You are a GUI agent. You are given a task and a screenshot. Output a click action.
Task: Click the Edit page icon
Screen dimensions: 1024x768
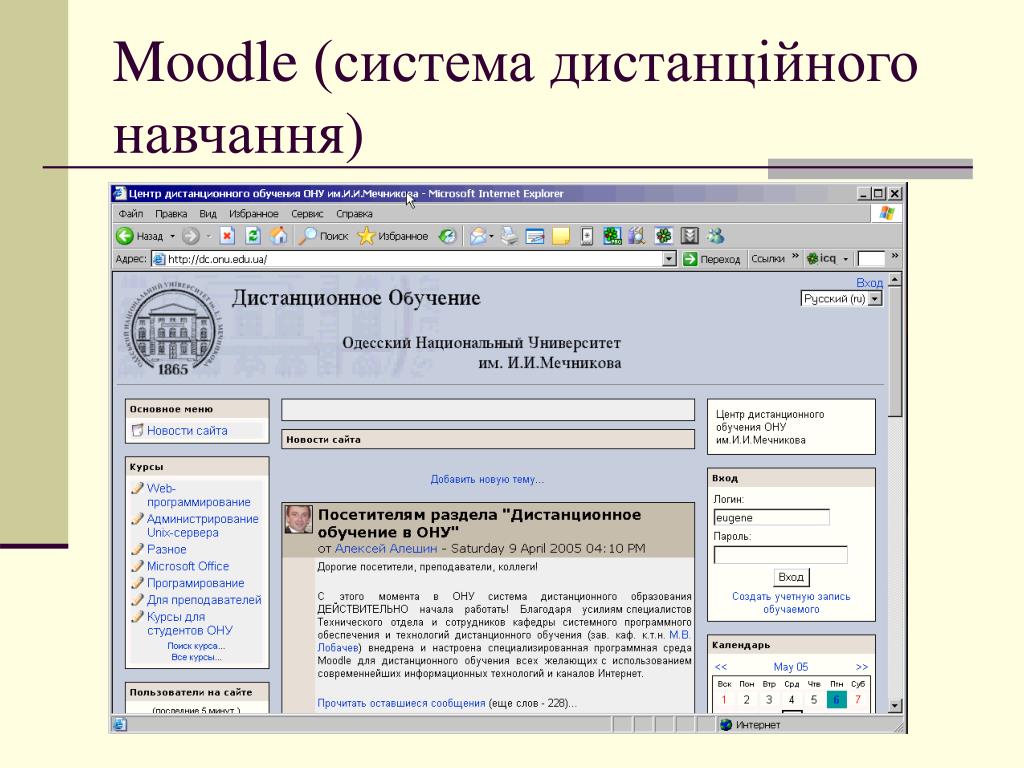click(x=535, y=236)
